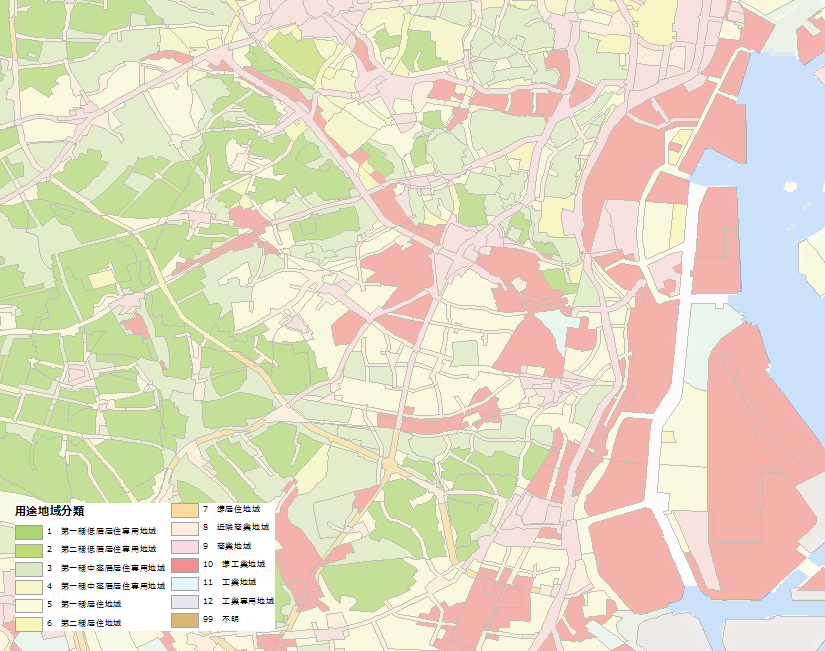825x651 pixels.
Task: Select the legend swatch numbered 4
Action: coord(28,586)
